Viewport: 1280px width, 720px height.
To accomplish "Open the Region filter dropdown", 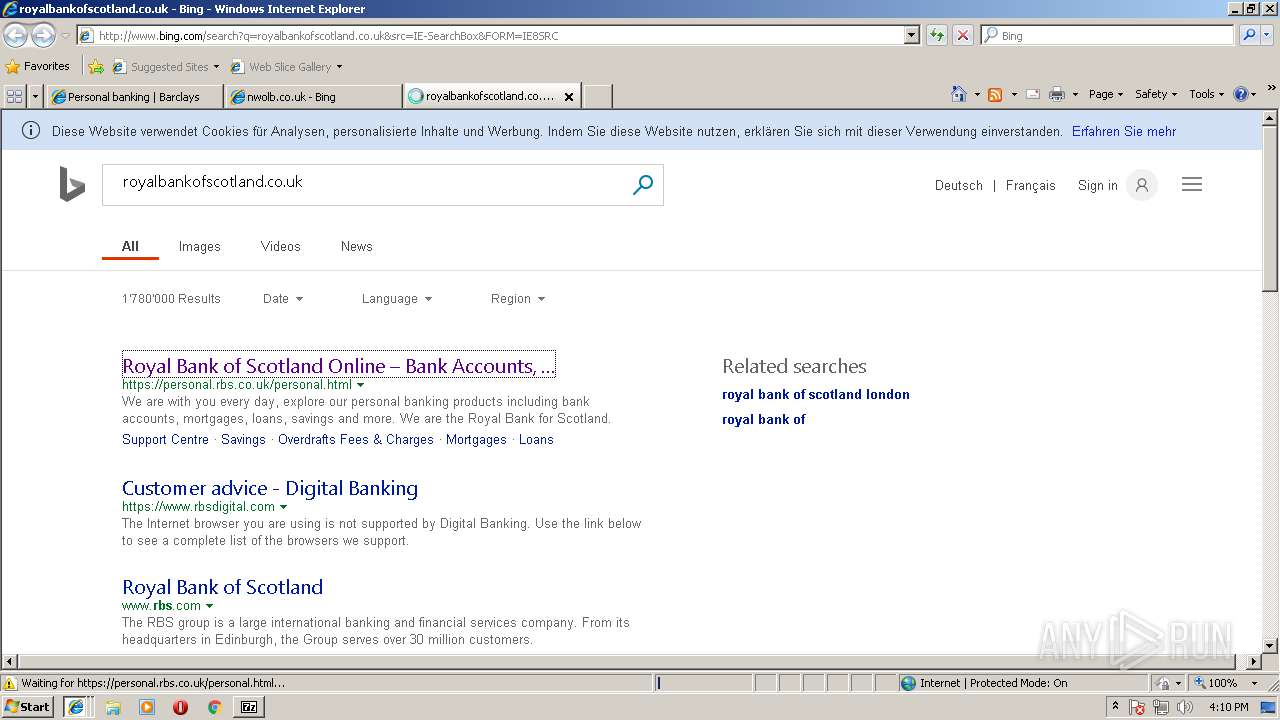I will click(517, 299).
